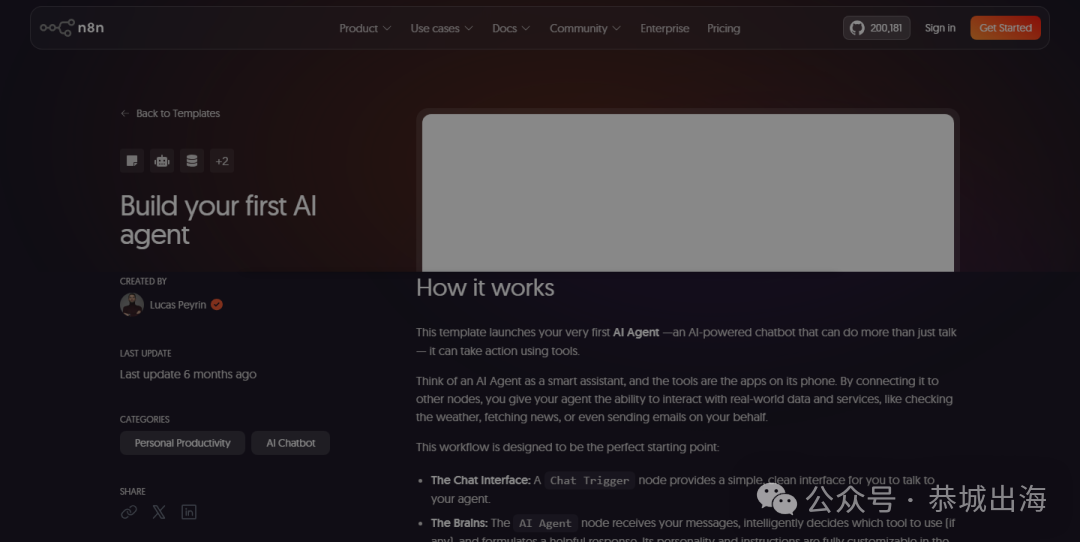
Task: Click the Get Started button
Action: coord(1005,28)
